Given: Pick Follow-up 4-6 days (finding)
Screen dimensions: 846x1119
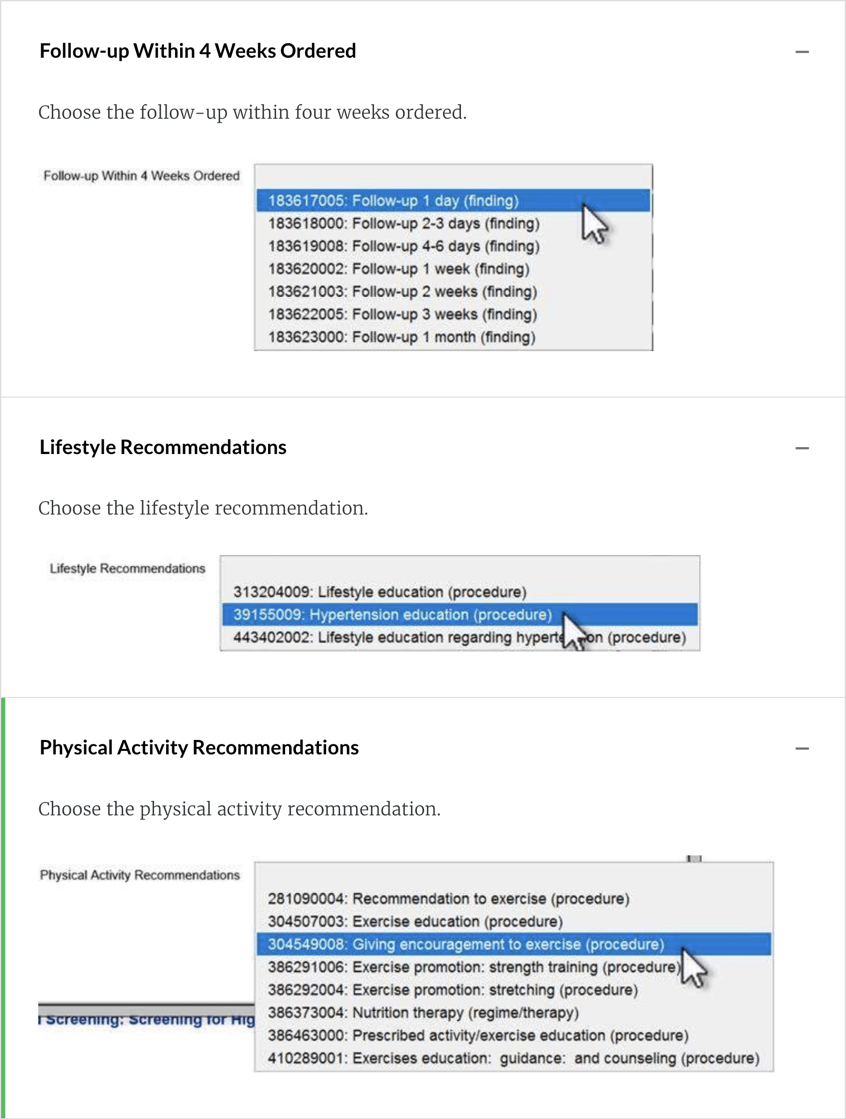Looking at the screenshot, I should pyautogui.click(x=403, y=246).
